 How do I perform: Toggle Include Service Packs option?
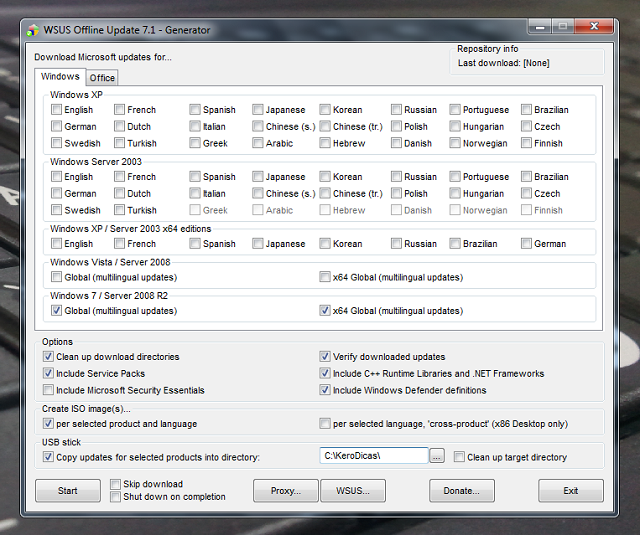click(x=48, y=373)
